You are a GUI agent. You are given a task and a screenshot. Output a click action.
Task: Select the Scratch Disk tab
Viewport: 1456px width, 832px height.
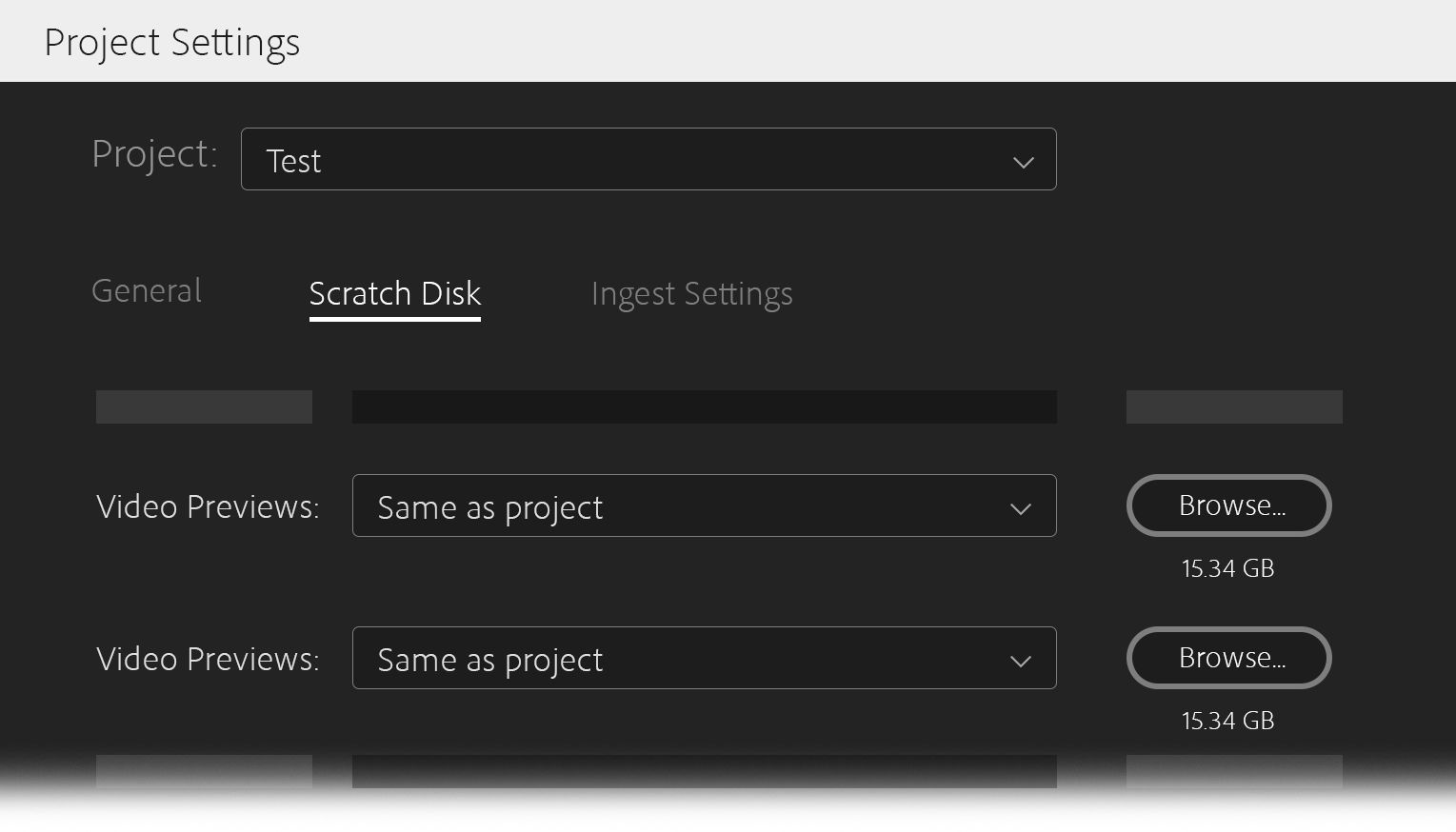point(394,294)
